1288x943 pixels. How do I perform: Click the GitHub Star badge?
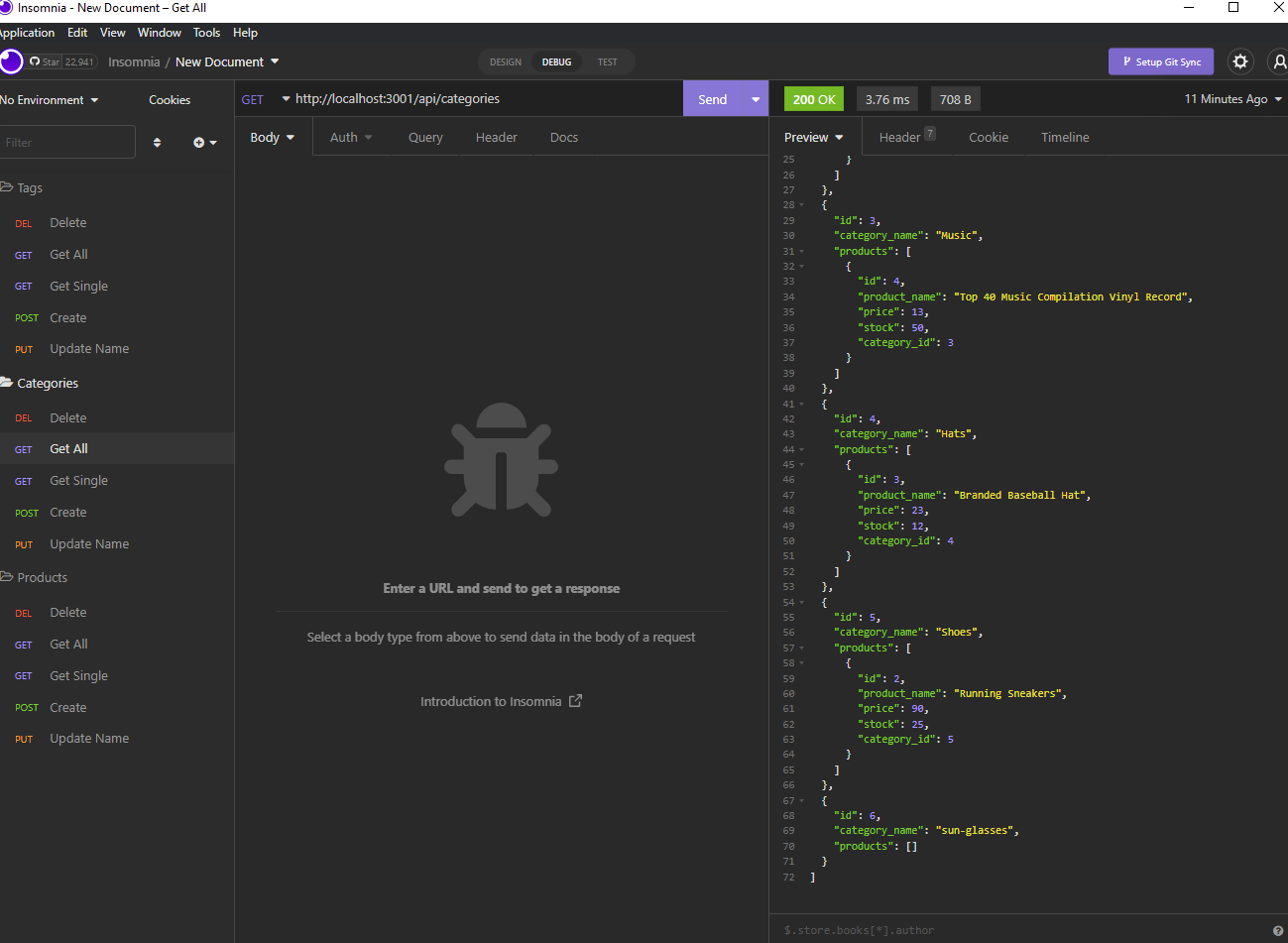point(61,61)
